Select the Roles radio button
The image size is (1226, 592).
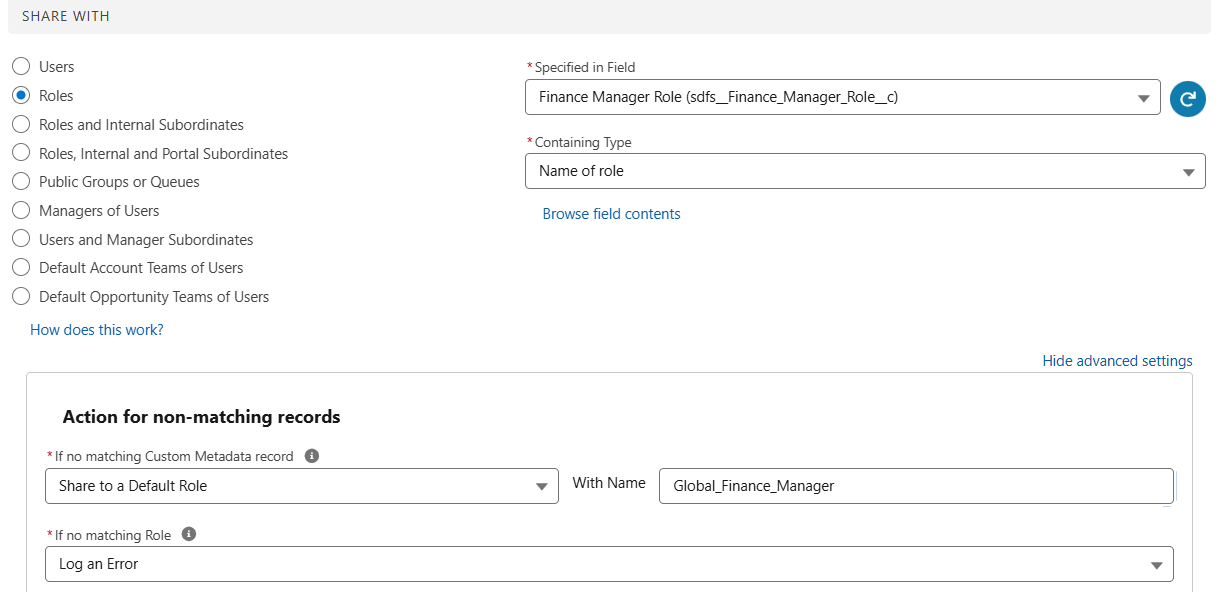pos(21,95)
